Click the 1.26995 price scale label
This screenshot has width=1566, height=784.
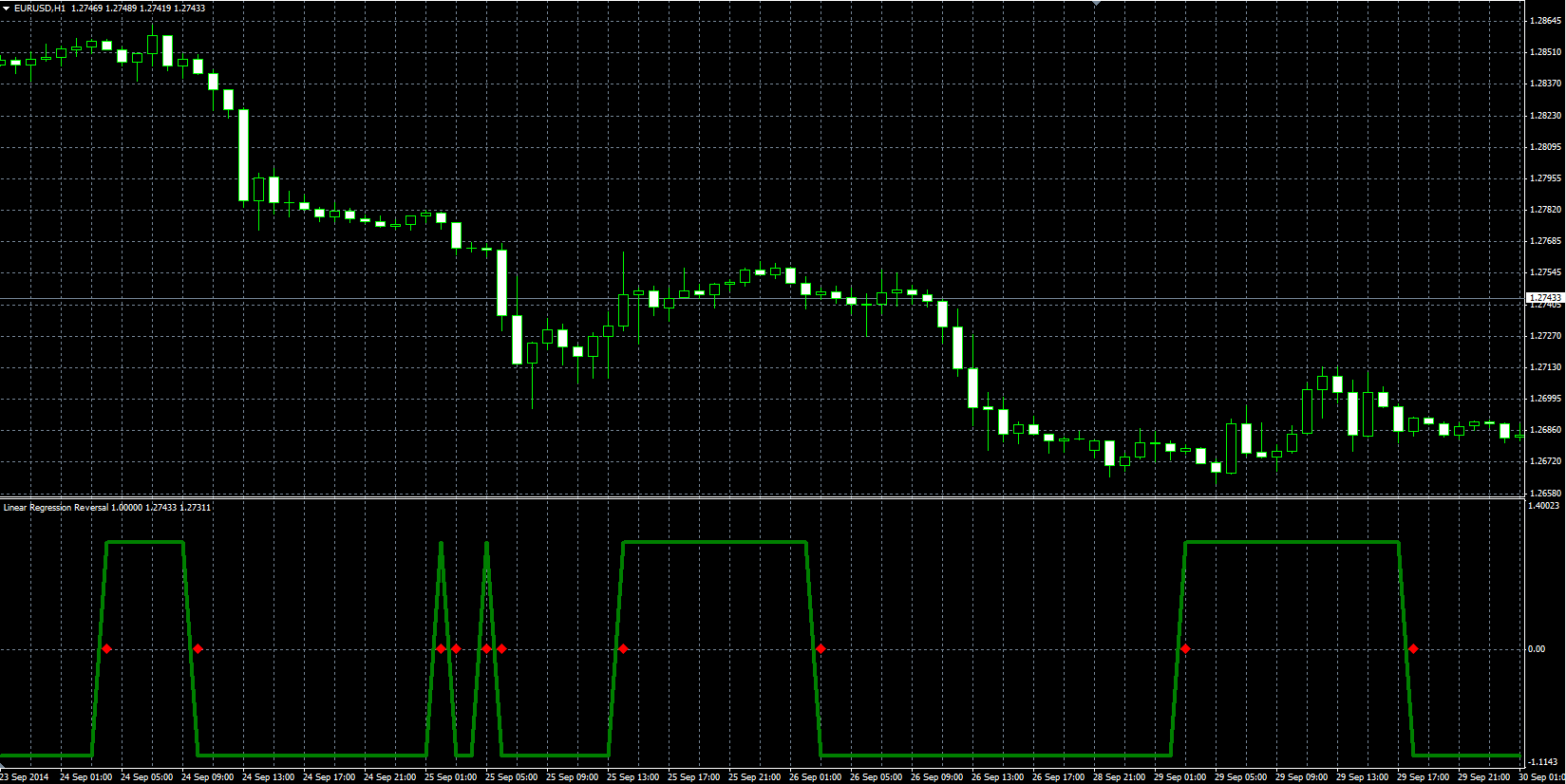1546,399
